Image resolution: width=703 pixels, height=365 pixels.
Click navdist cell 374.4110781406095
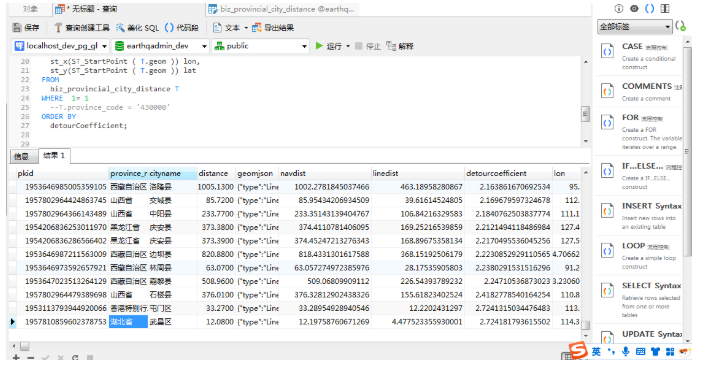325,227
